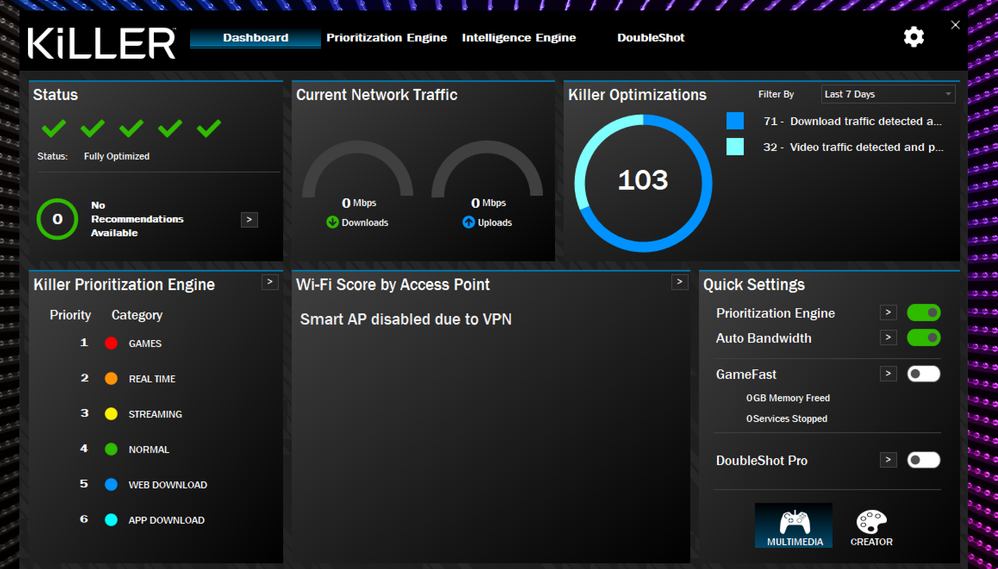
Task: Click the Uploads speed gauge
Action: click(x=488, y=169)
